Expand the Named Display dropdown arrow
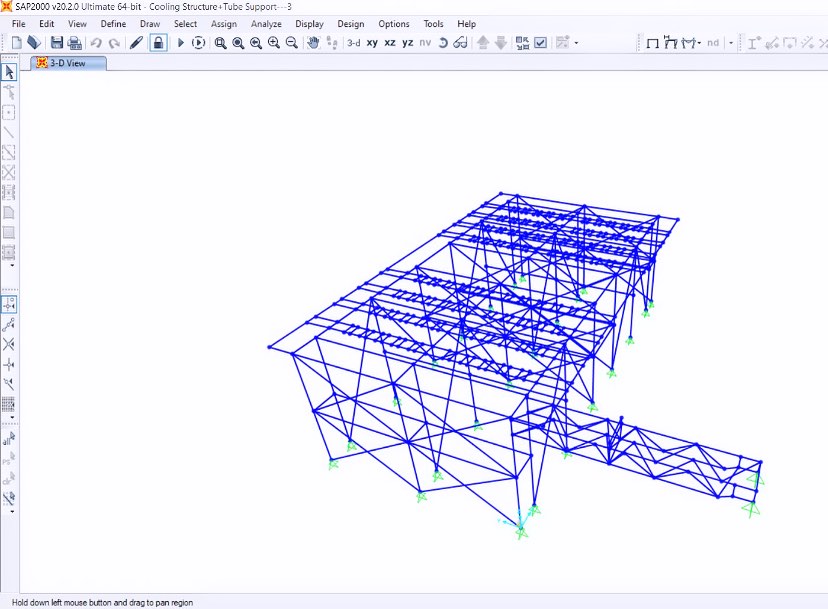 (576, 43)
